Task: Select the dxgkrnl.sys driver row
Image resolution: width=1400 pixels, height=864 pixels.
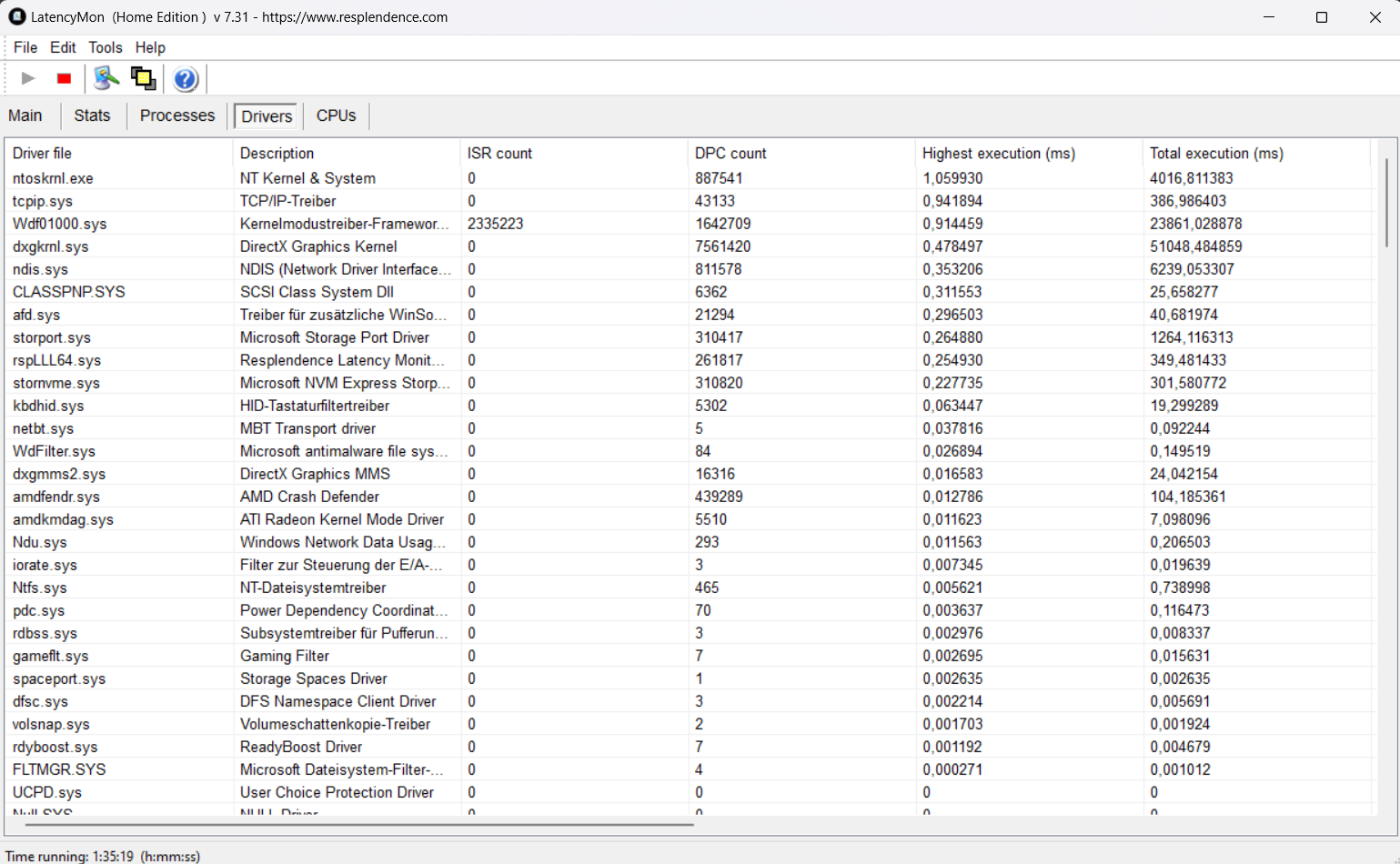Action: pos(690,246)
